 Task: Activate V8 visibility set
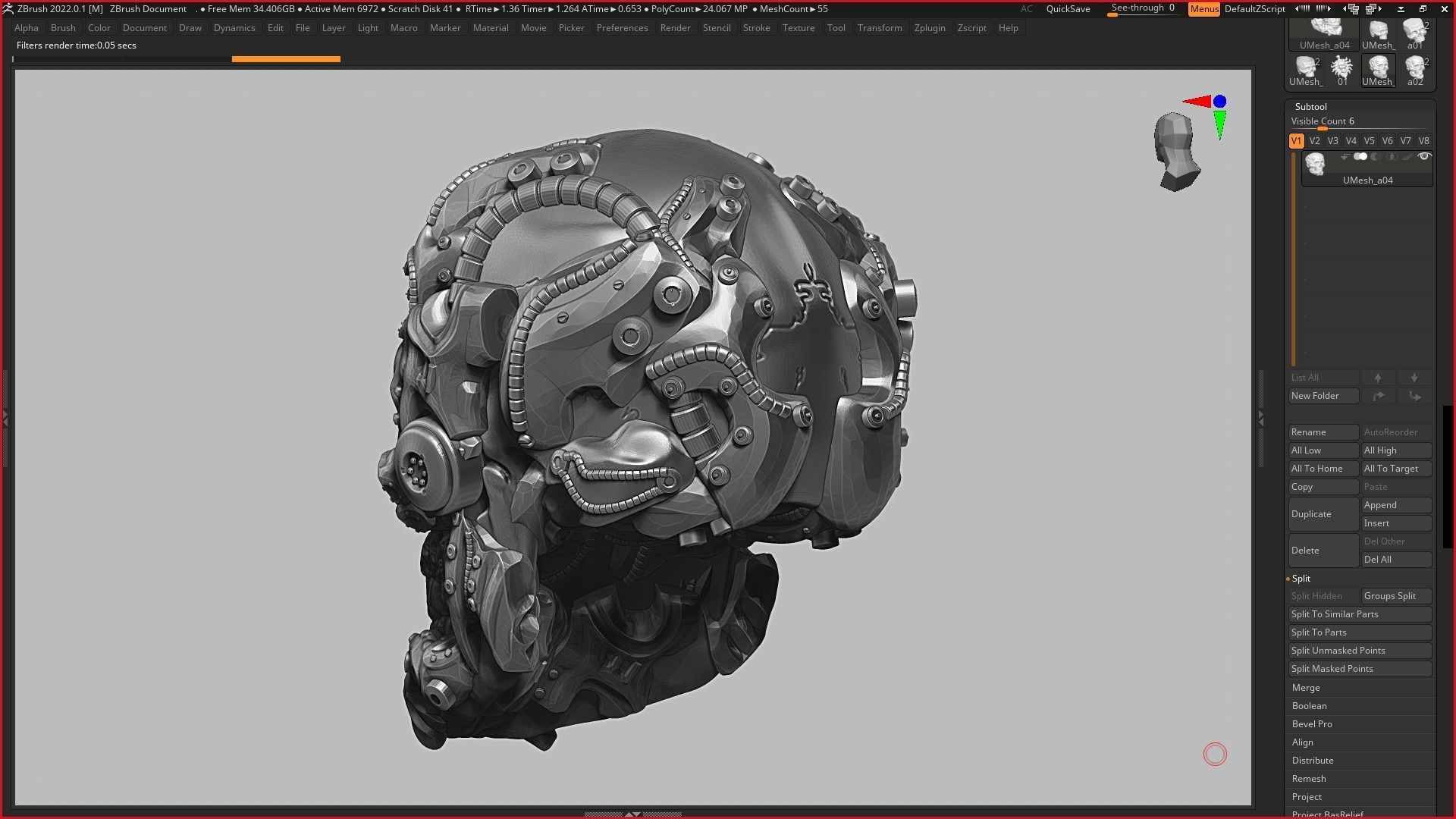click(x=1423, y=141)
